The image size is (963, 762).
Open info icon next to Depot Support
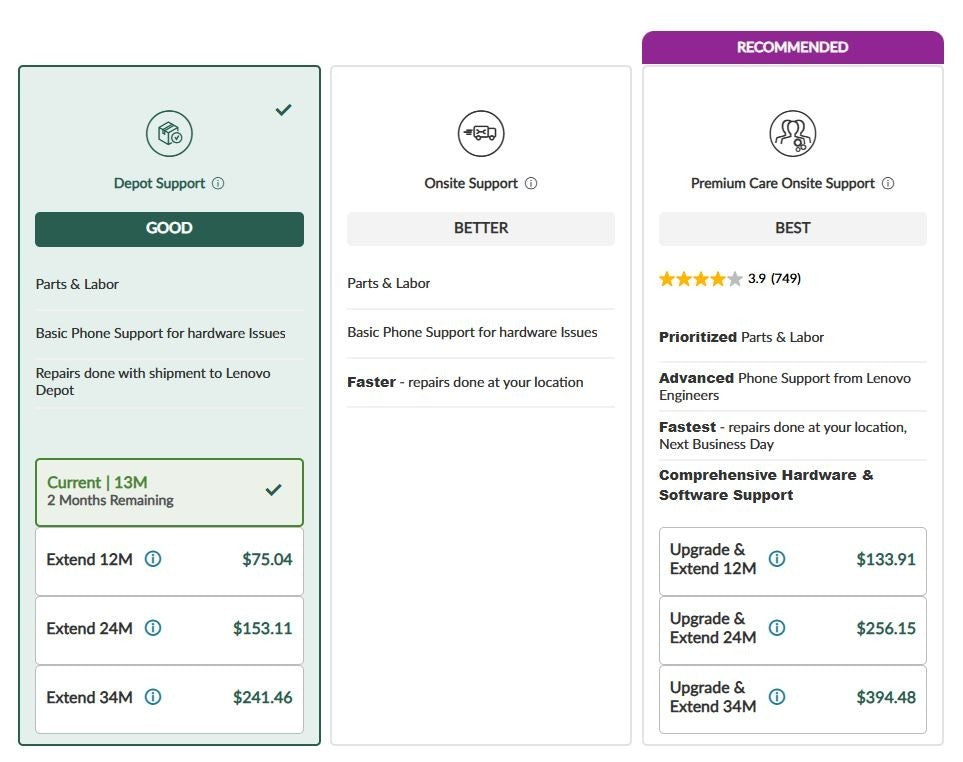click(218, 183)
